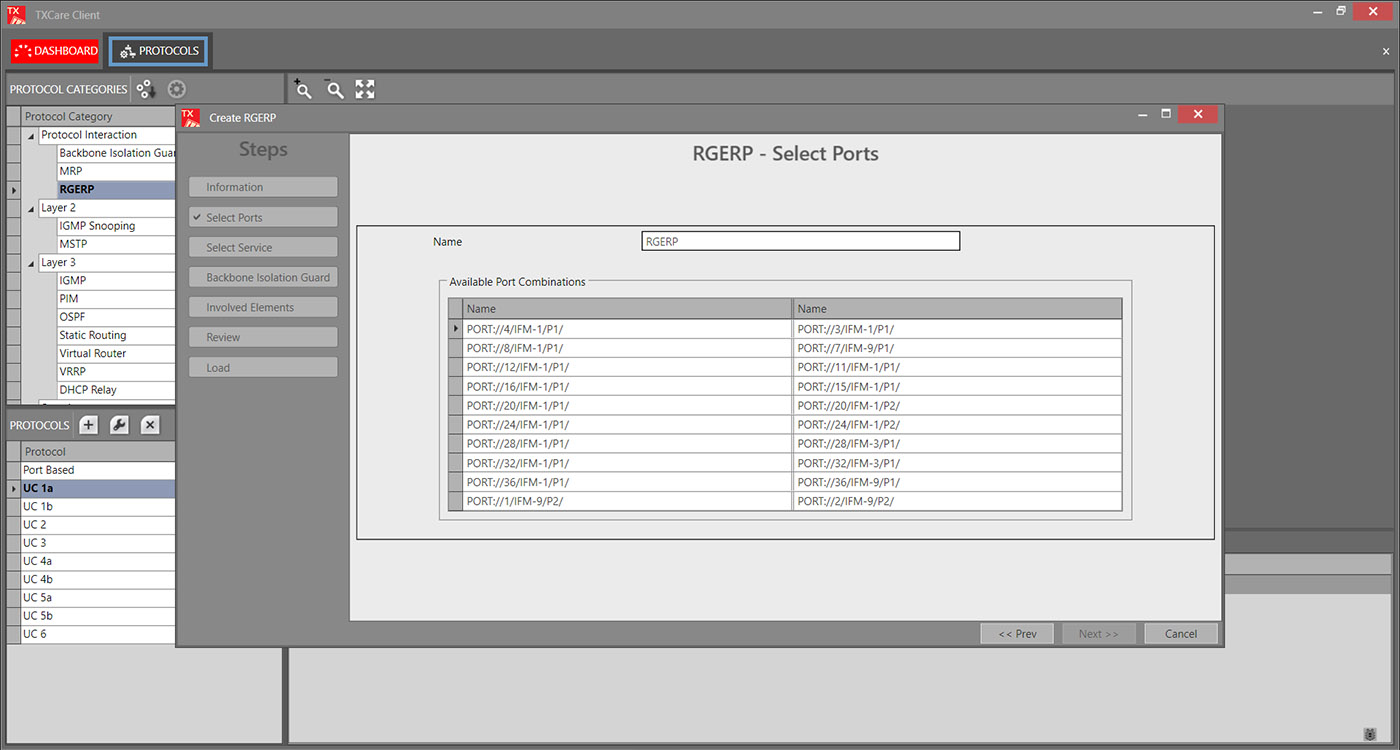Click the Protocol Category column header
Screen dimensions: 1400x750
coord(98,117)
